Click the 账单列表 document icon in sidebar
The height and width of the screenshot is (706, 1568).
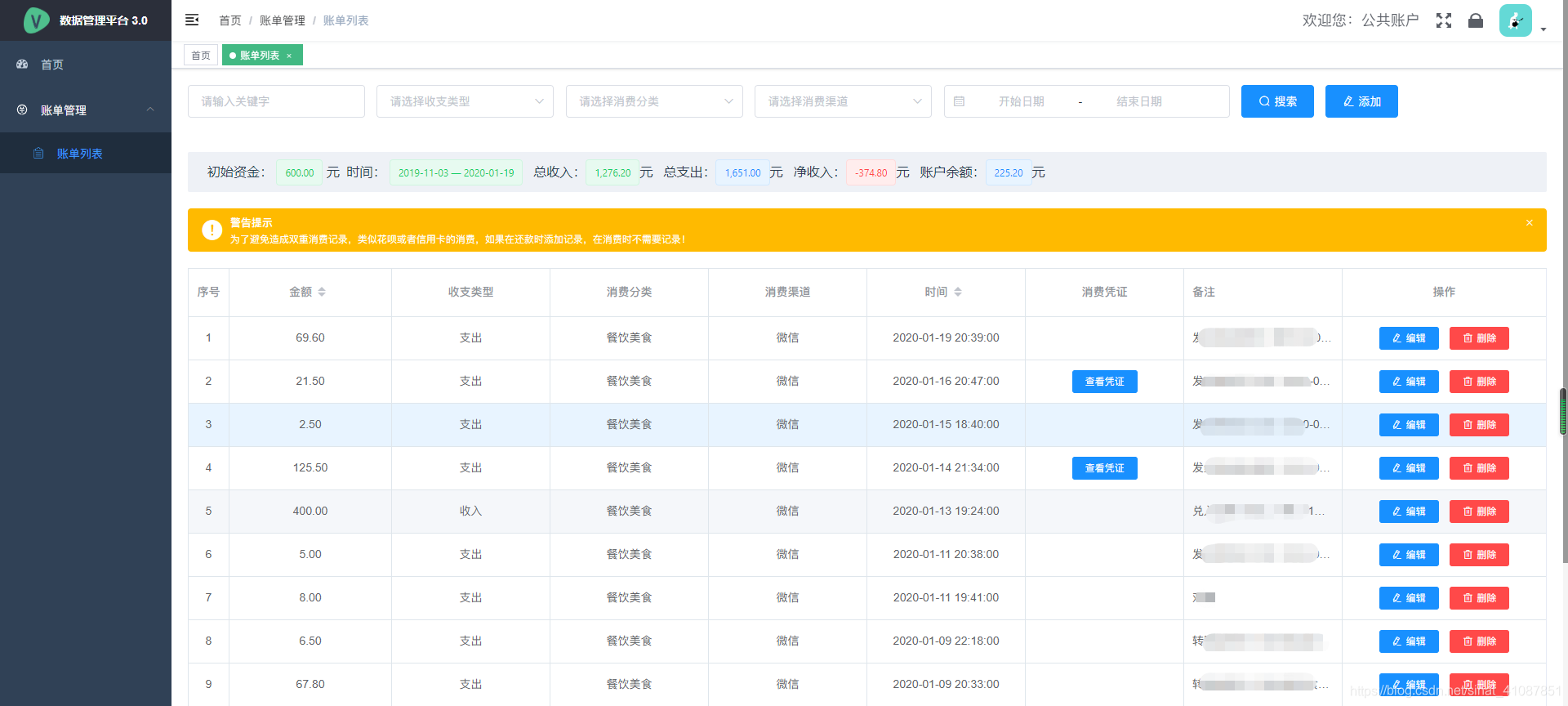(38, 153)
